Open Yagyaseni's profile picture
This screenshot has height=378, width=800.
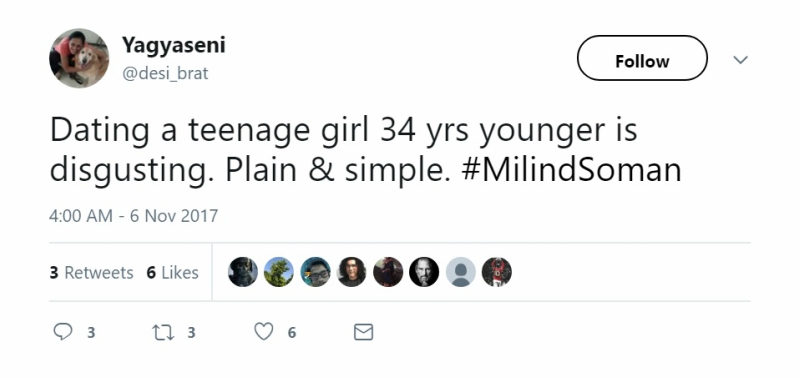pos(79,58)
